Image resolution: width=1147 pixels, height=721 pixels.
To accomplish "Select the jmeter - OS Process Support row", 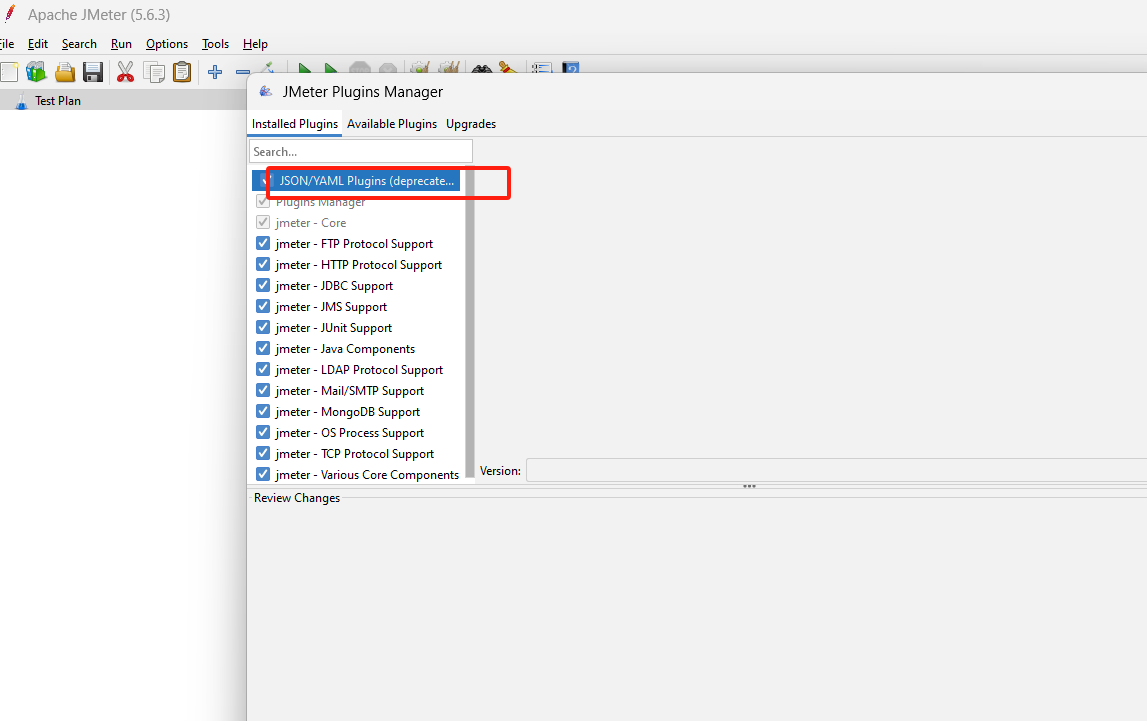I will (358, 433).
